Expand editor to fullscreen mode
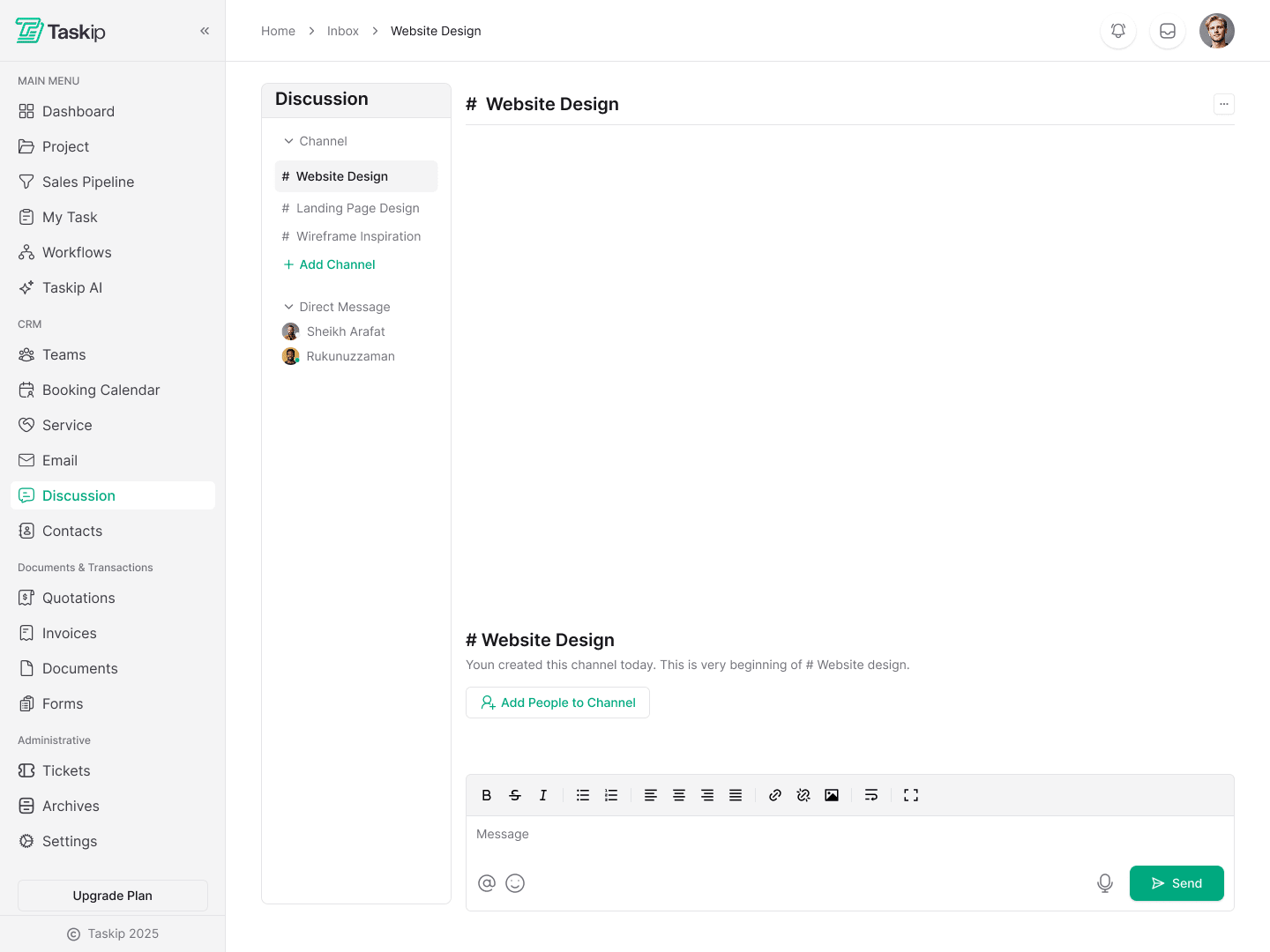Viewport: 1270px width, 952px height. (x=911, y=795)
